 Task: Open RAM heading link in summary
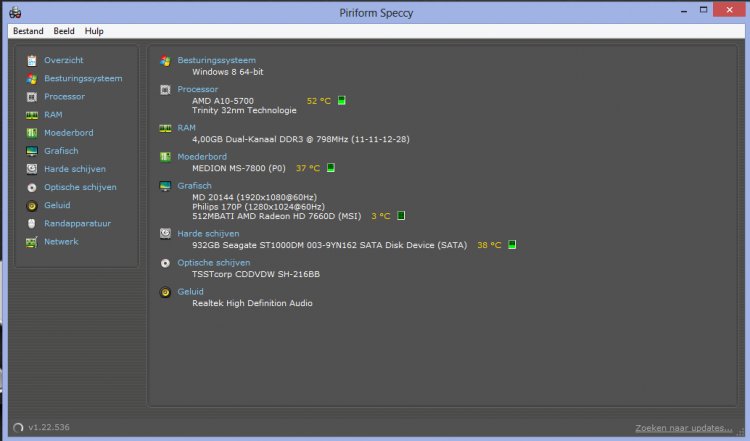(187, 128)
